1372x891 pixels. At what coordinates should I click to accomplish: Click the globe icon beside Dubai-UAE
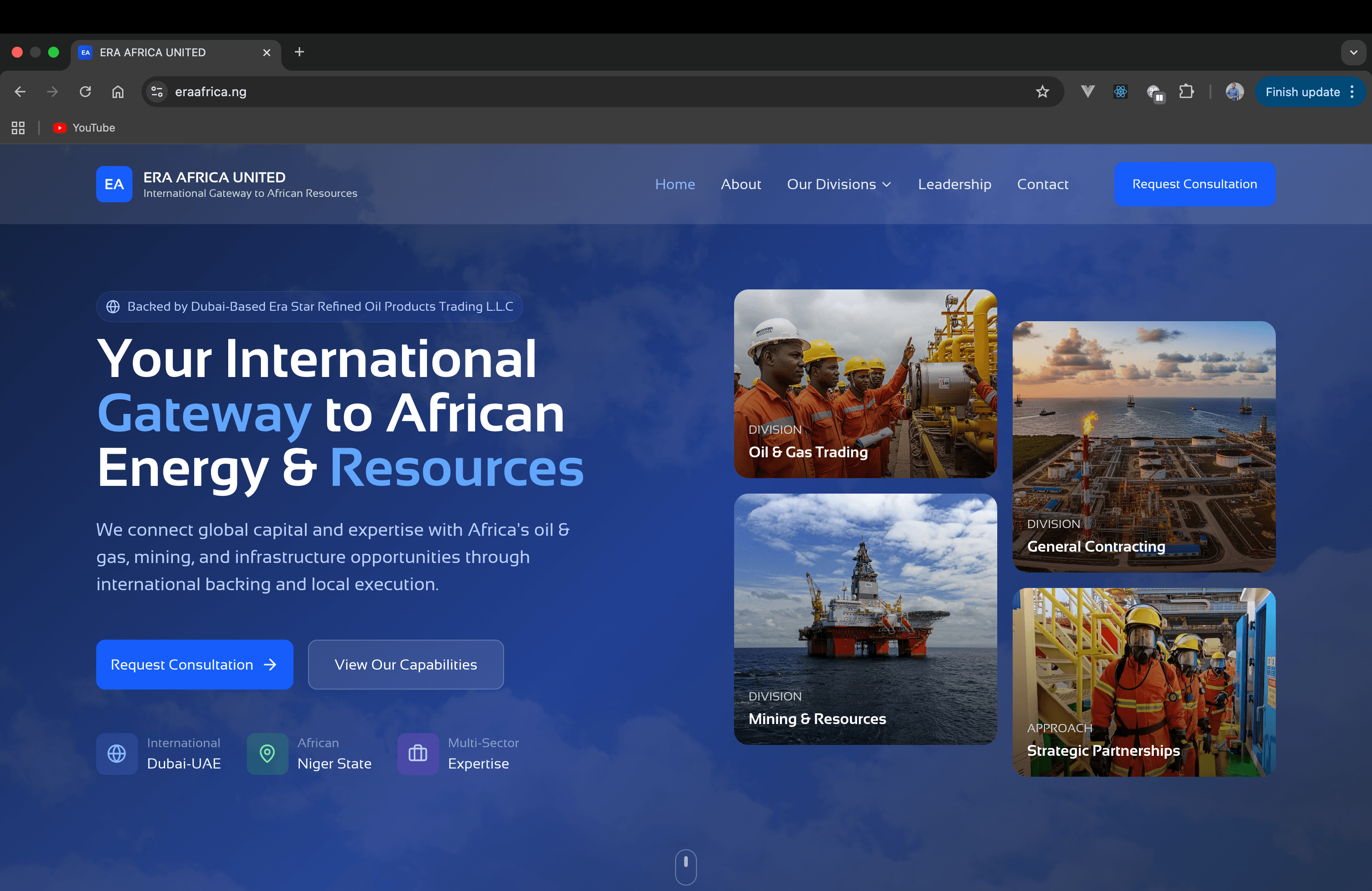117,753
